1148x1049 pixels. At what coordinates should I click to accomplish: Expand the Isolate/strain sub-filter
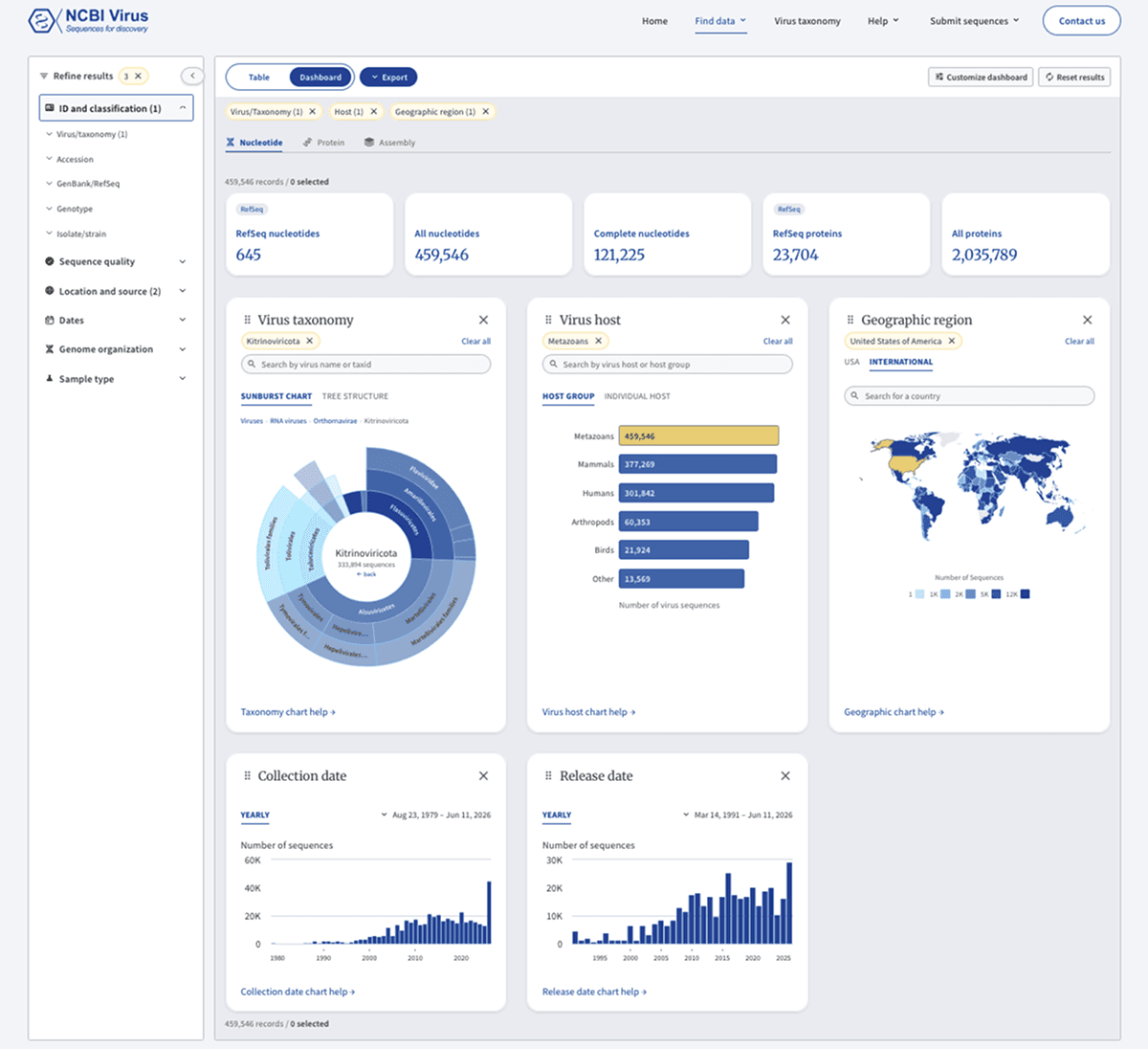(49, 234)
